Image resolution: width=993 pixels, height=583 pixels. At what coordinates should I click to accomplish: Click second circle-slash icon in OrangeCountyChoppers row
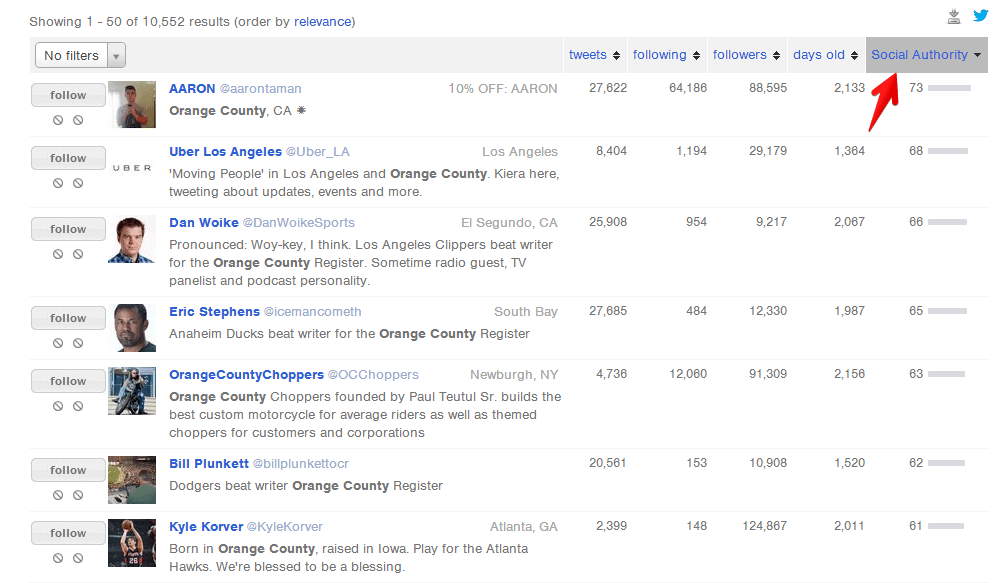78,406
